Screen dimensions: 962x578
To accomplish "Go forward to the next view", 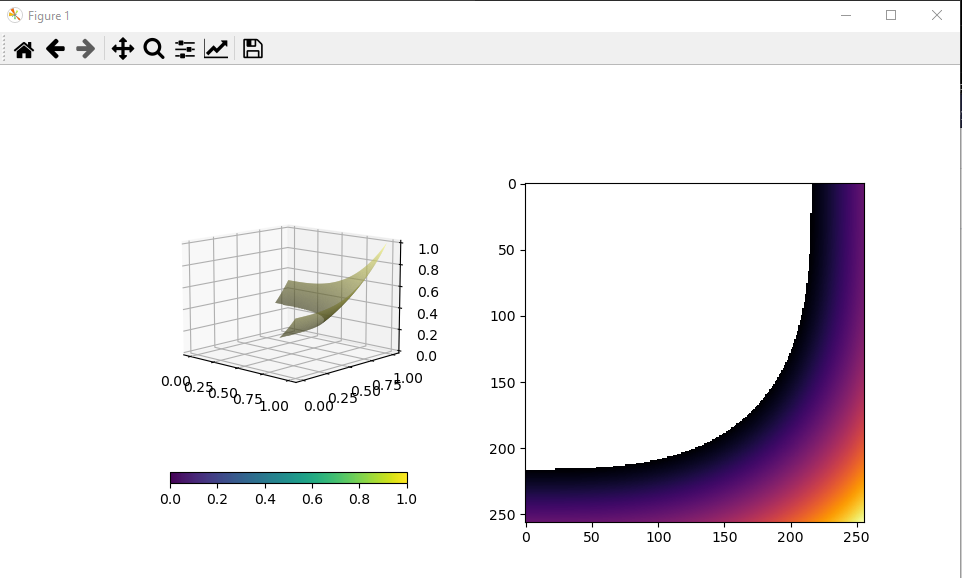I will pos(85,49).
